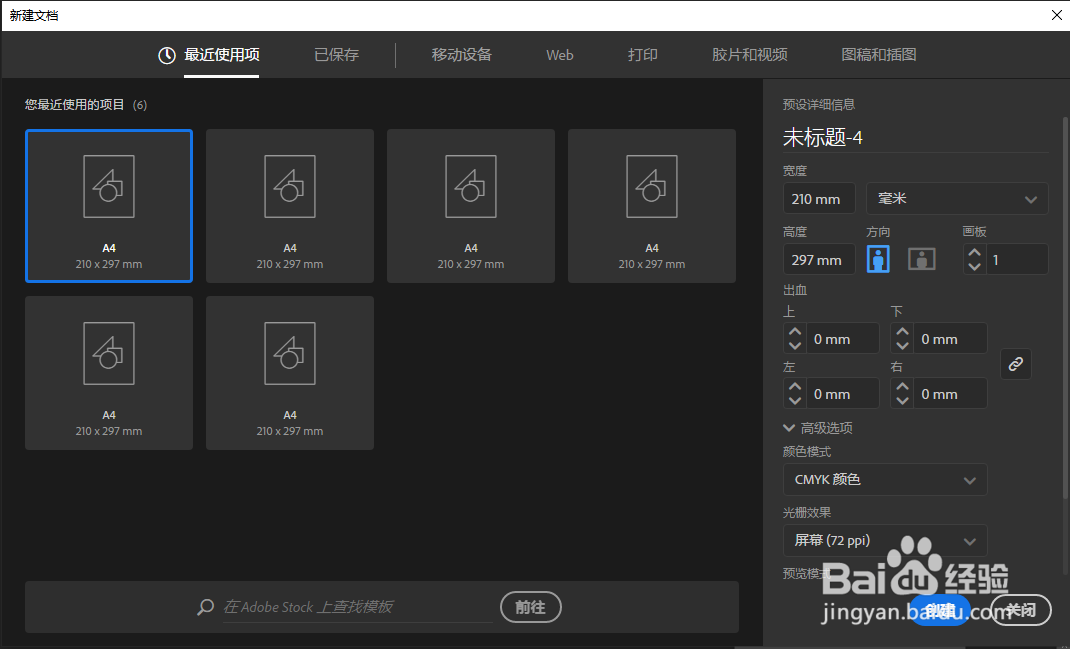Open the 最近使用项 tab
Viewport: 1070px width, 649px height.
coord(221,55)
